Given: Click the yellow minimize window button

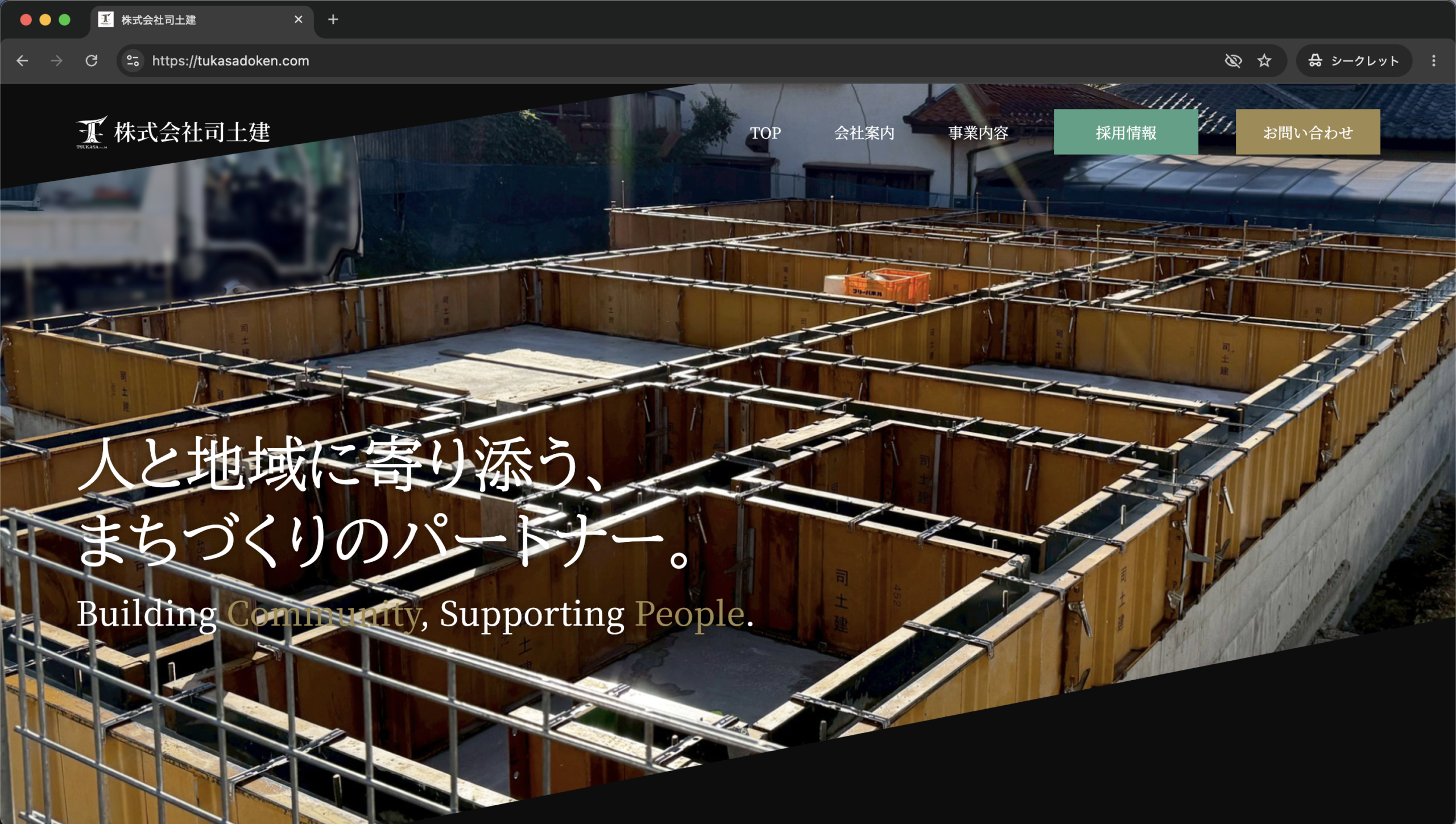Looking at the screenshot, I should [x=45, y=20].
